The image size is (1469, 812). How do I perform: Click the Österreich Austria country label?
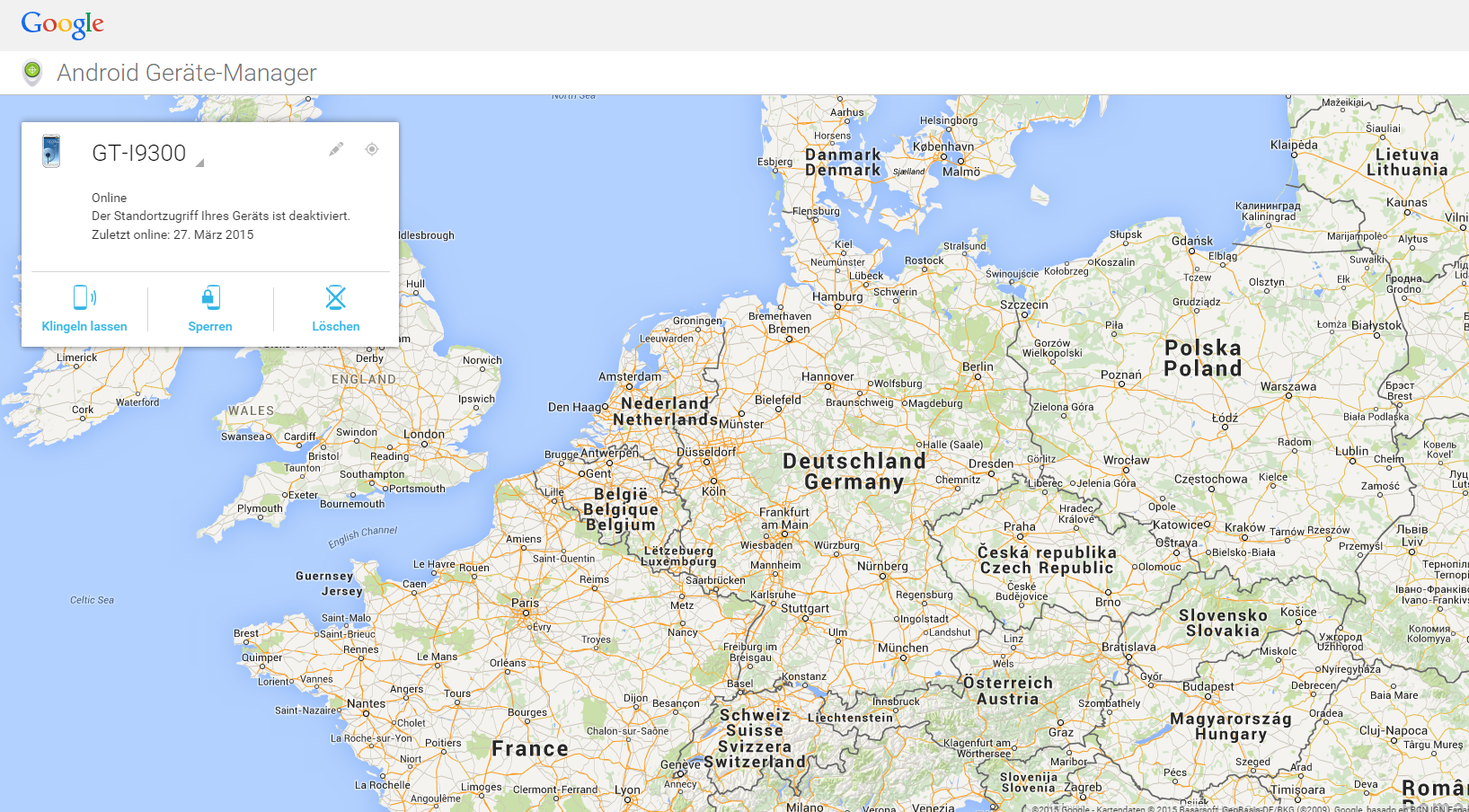click(1007, 691)
